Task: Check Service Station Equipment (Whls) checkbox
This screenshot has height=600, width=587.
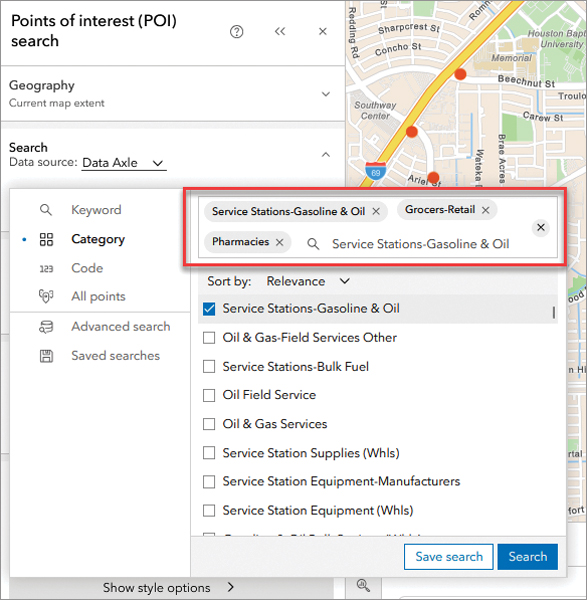Action: click(209, 510)
